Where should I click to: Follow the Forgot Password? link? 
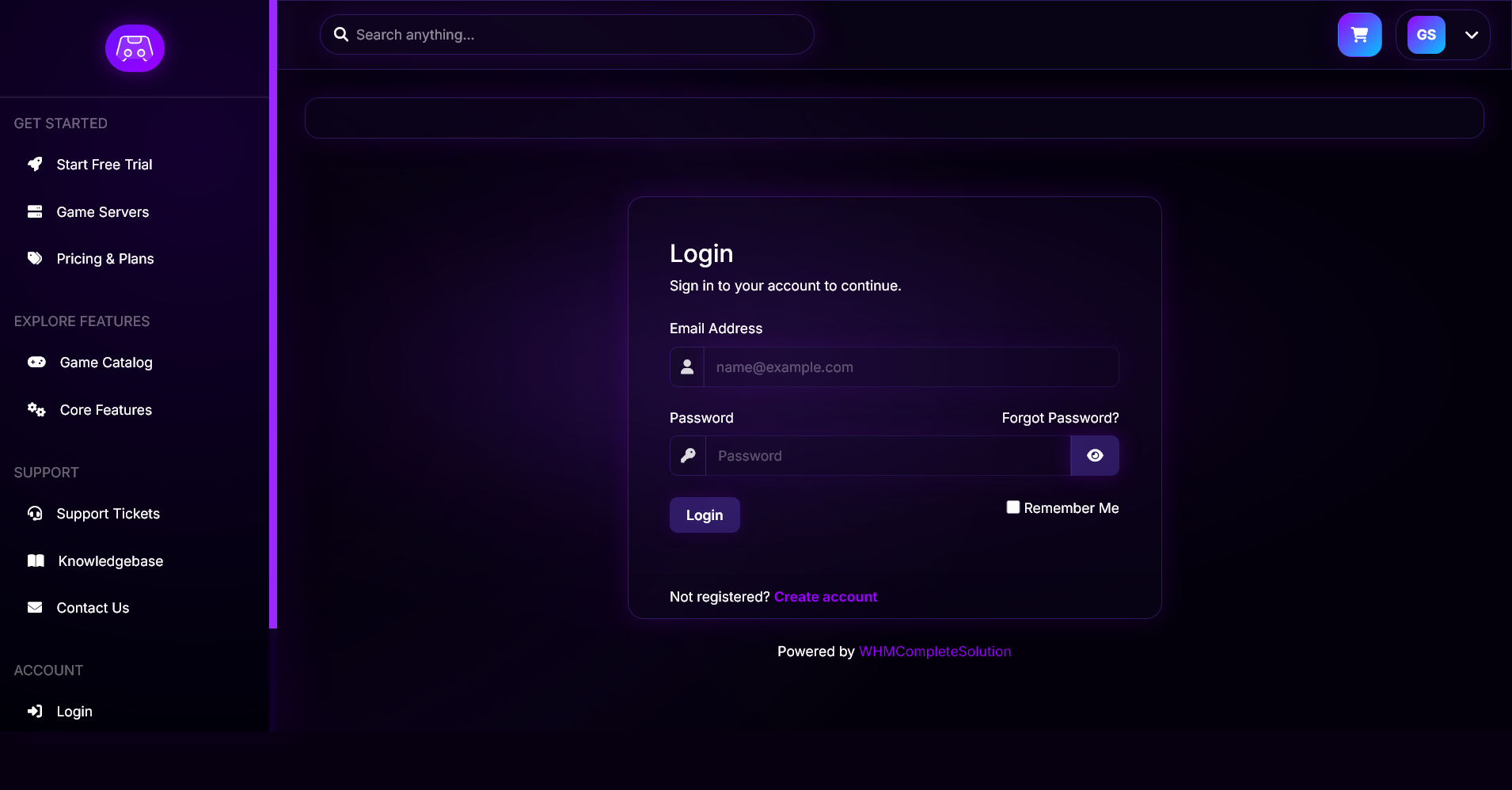click(1060, 418)
